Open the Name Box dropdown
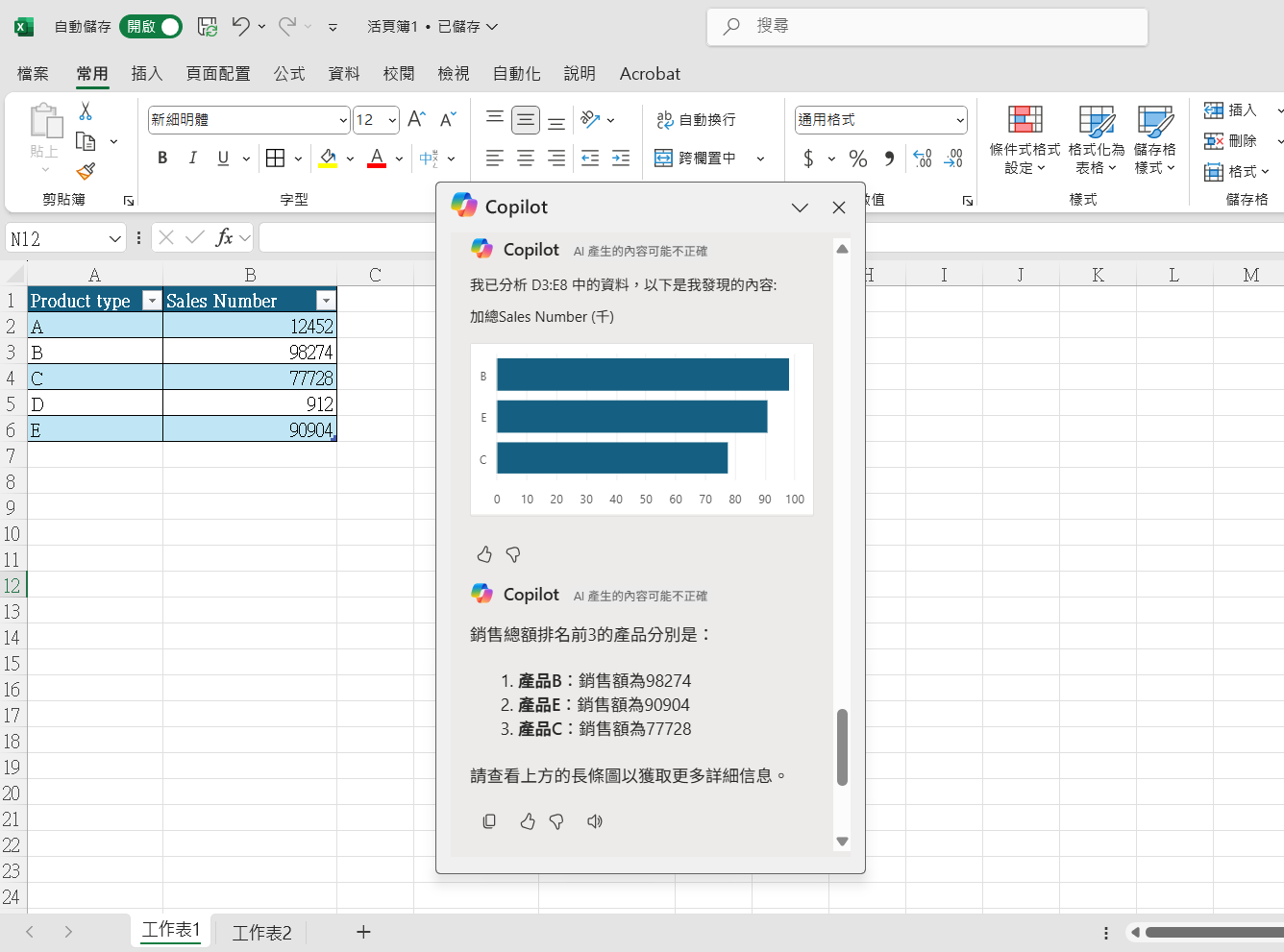 coord(115,238)
